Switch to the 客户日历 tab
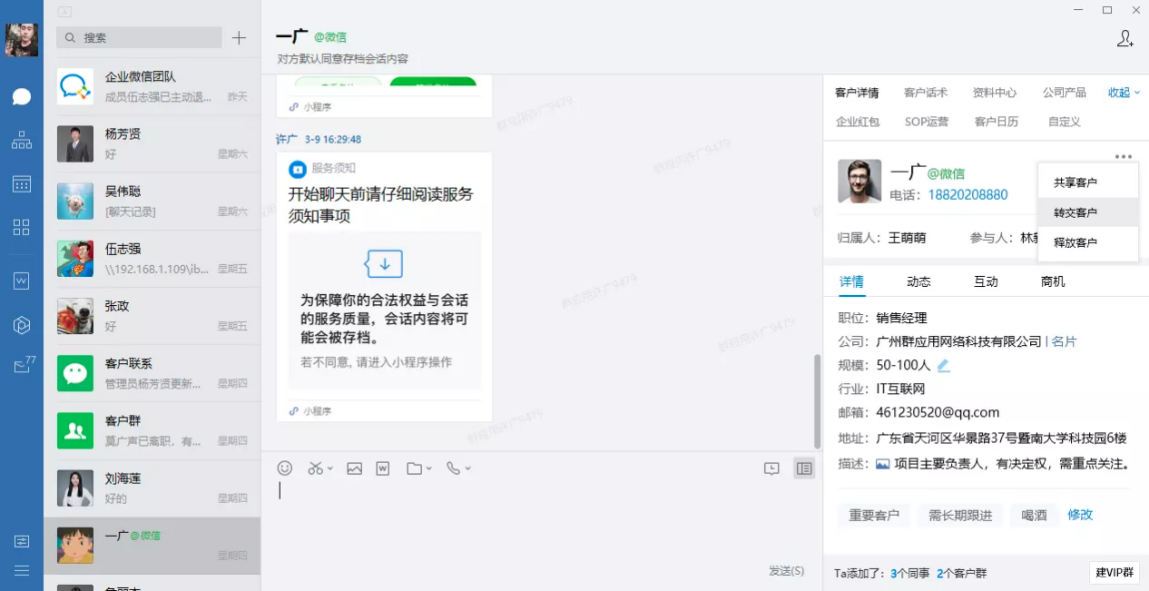 coord(996,122)
